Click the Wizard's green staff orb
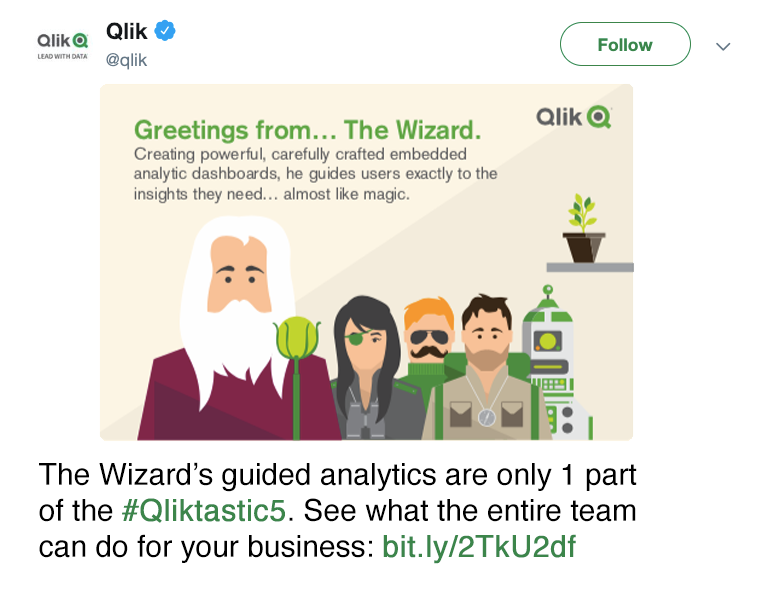 click(x=297, y=337)
